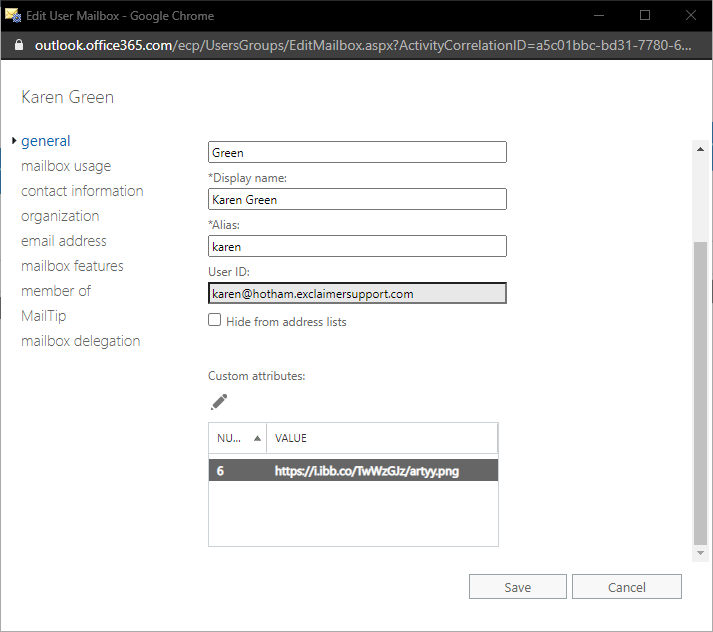
Task: Sort by the NU... column header arrow
Action: tap(258, 438)
